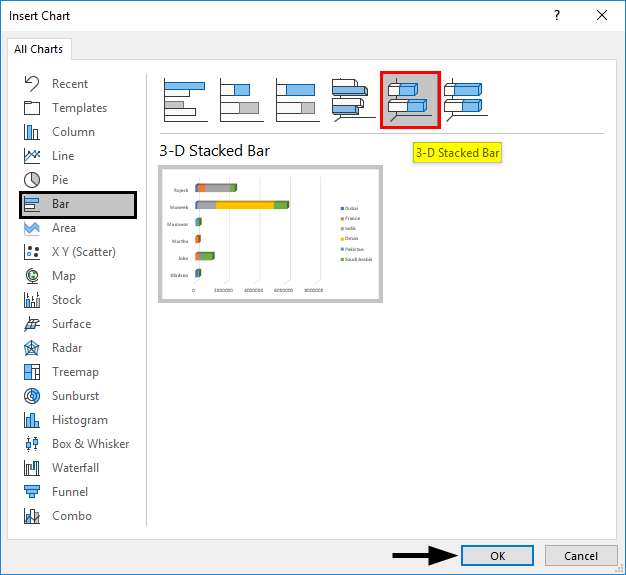The width and height of the screenshot is (626, 575).
Task: Click the Line chart category icon
Action: [32, 156]
